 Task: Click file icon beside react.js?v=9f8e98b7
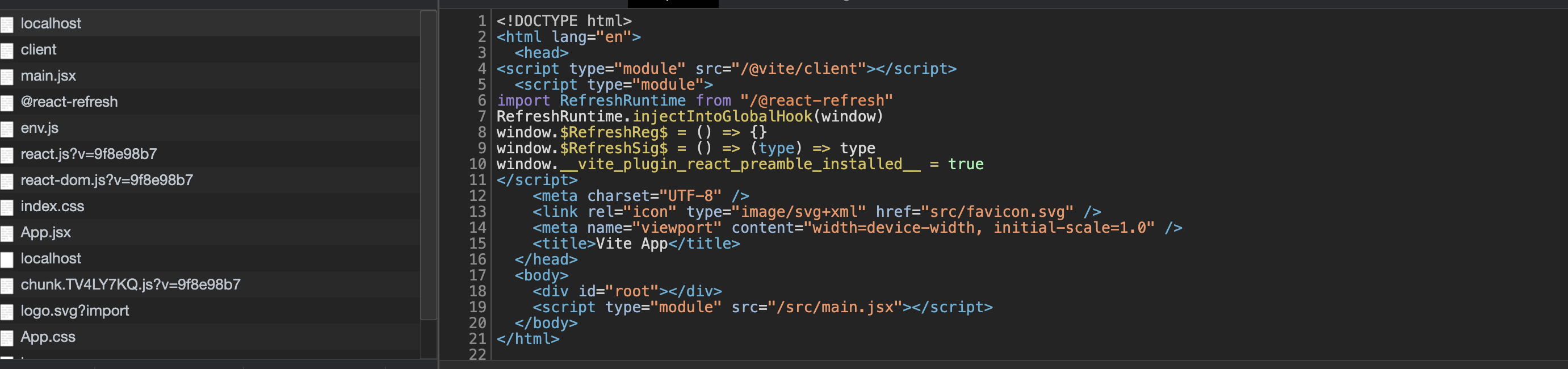pos(7,156)
